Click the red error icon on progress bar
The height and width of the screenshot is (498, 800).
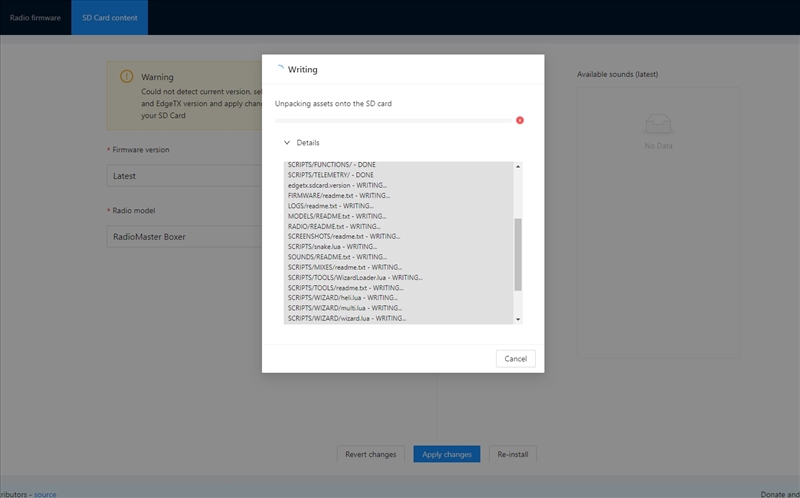tap(520, 120)
